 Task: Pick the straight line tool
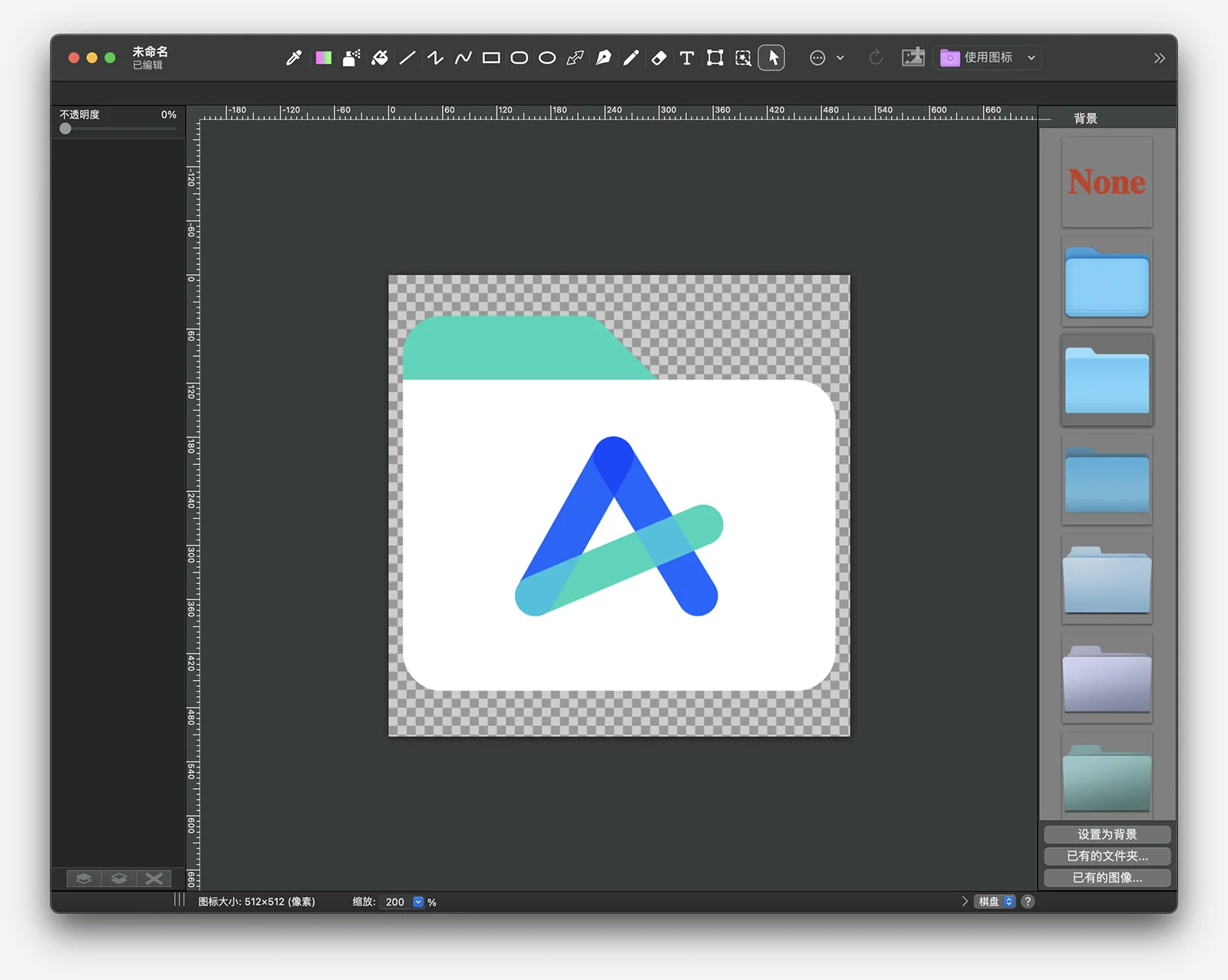click(408, 58)
